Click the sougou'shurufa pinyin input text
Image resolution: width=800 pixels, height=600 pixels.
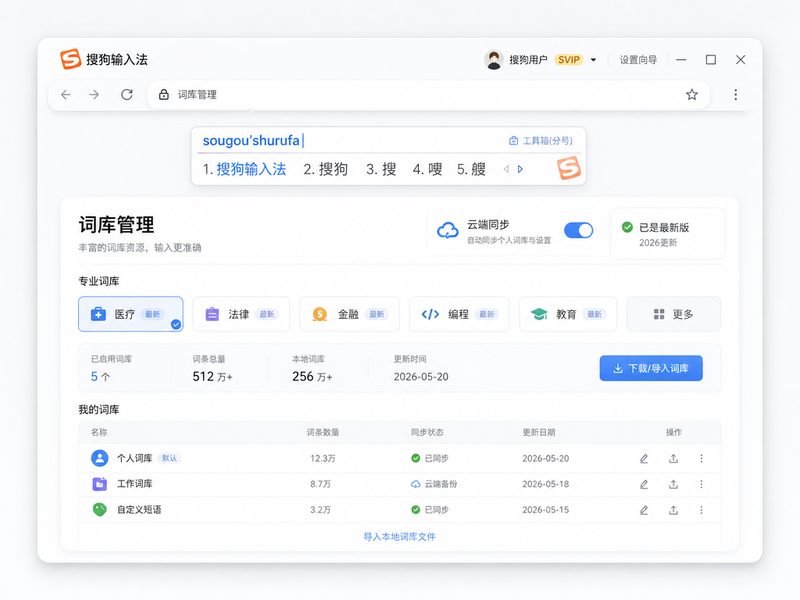(251, 140)
